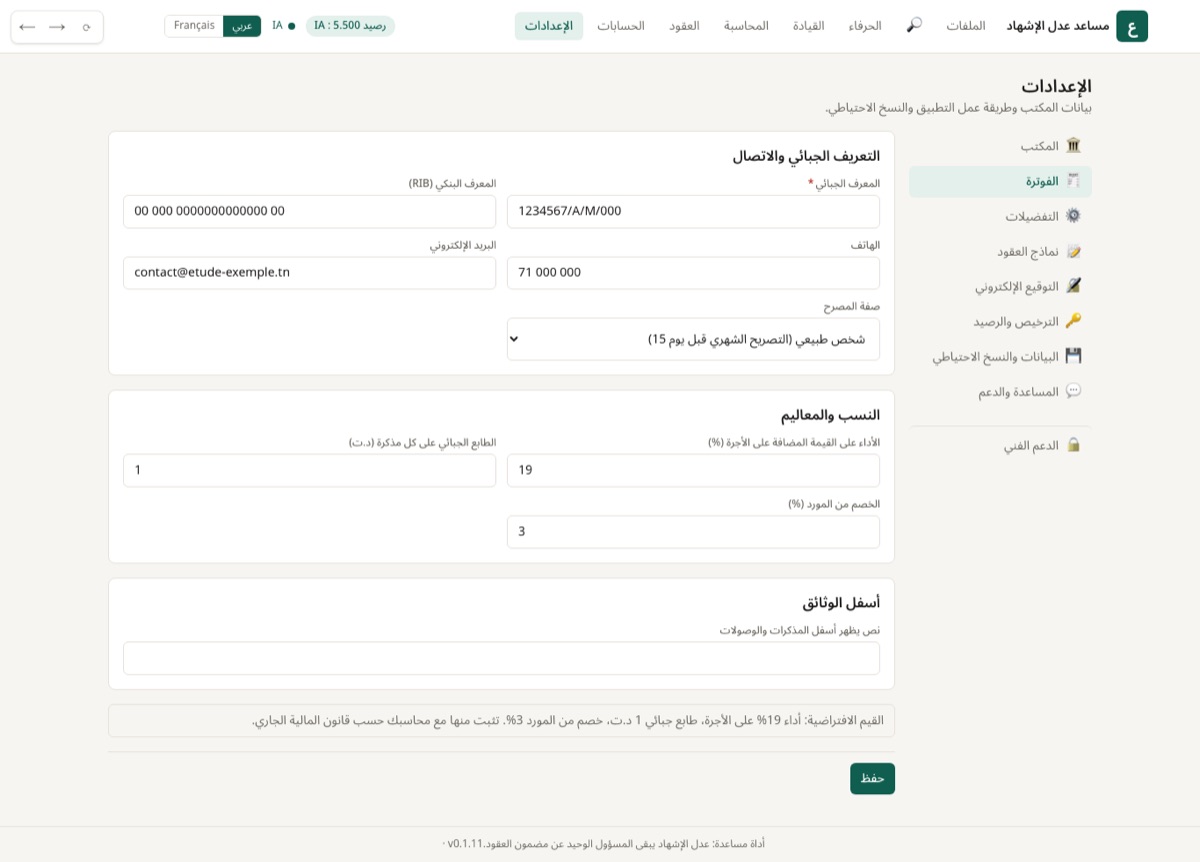1200x862 pixels.
Task: Focus the المعرف البنكي (RIB) field
Action: coord(309,211)
